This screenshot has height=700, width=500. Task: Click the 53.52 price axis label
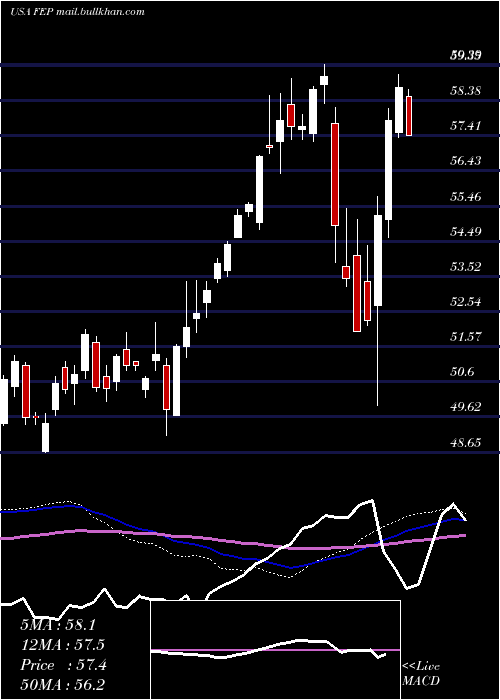tap(465, 267)
